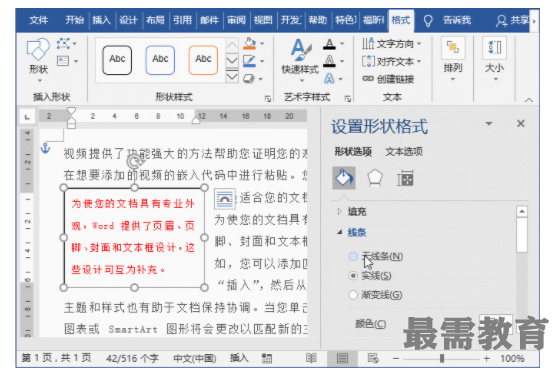
Task: Close the 设置形状格式 pane
Action: tap(520, 124)
